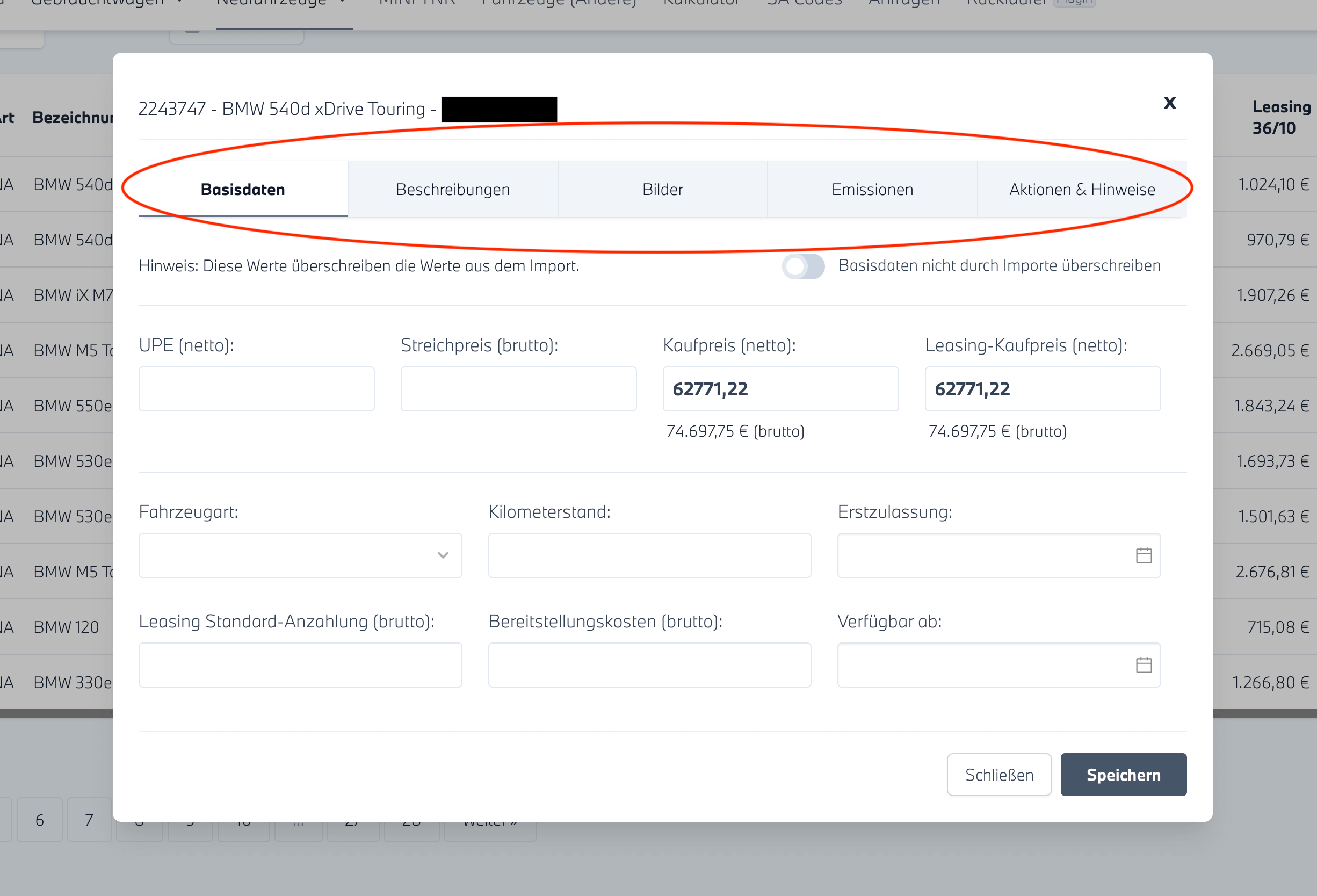This screenshot has height=896, width=1317.
Task: Open the Verfügbar ab calendar icon
Action: click(x=1143, y=665)
